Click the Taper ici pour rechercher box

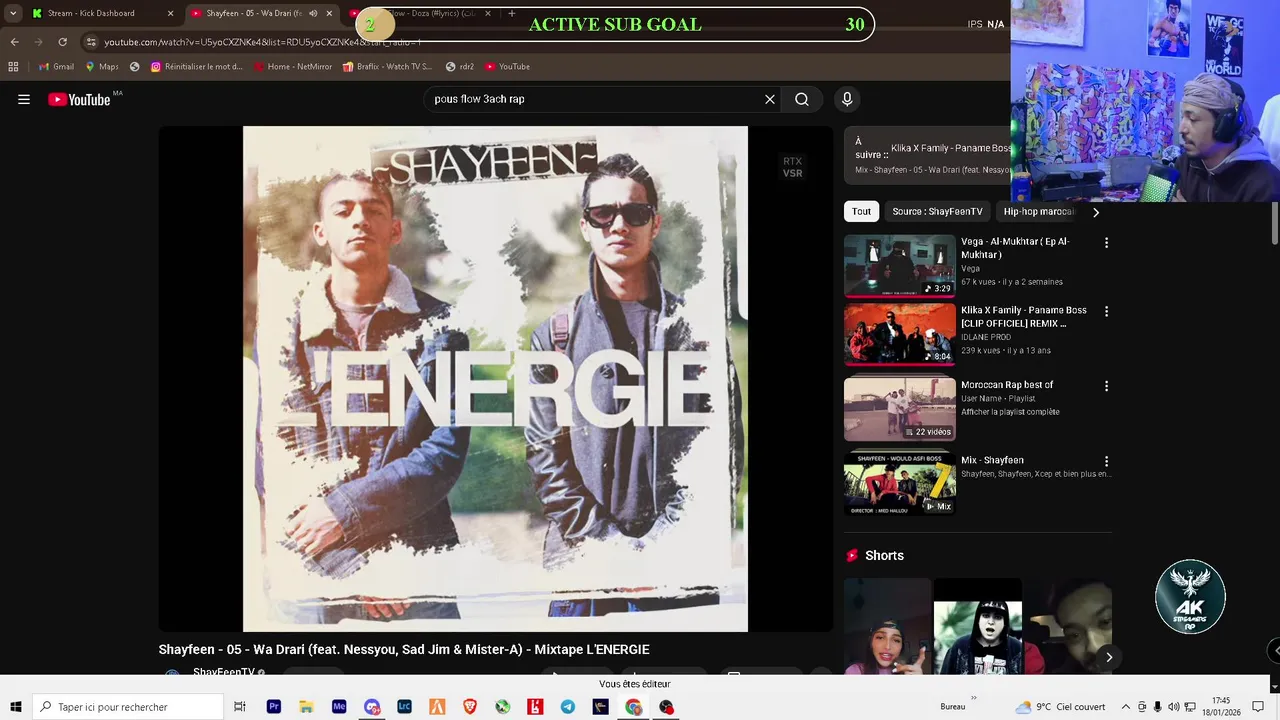click(x=127, y=707)
